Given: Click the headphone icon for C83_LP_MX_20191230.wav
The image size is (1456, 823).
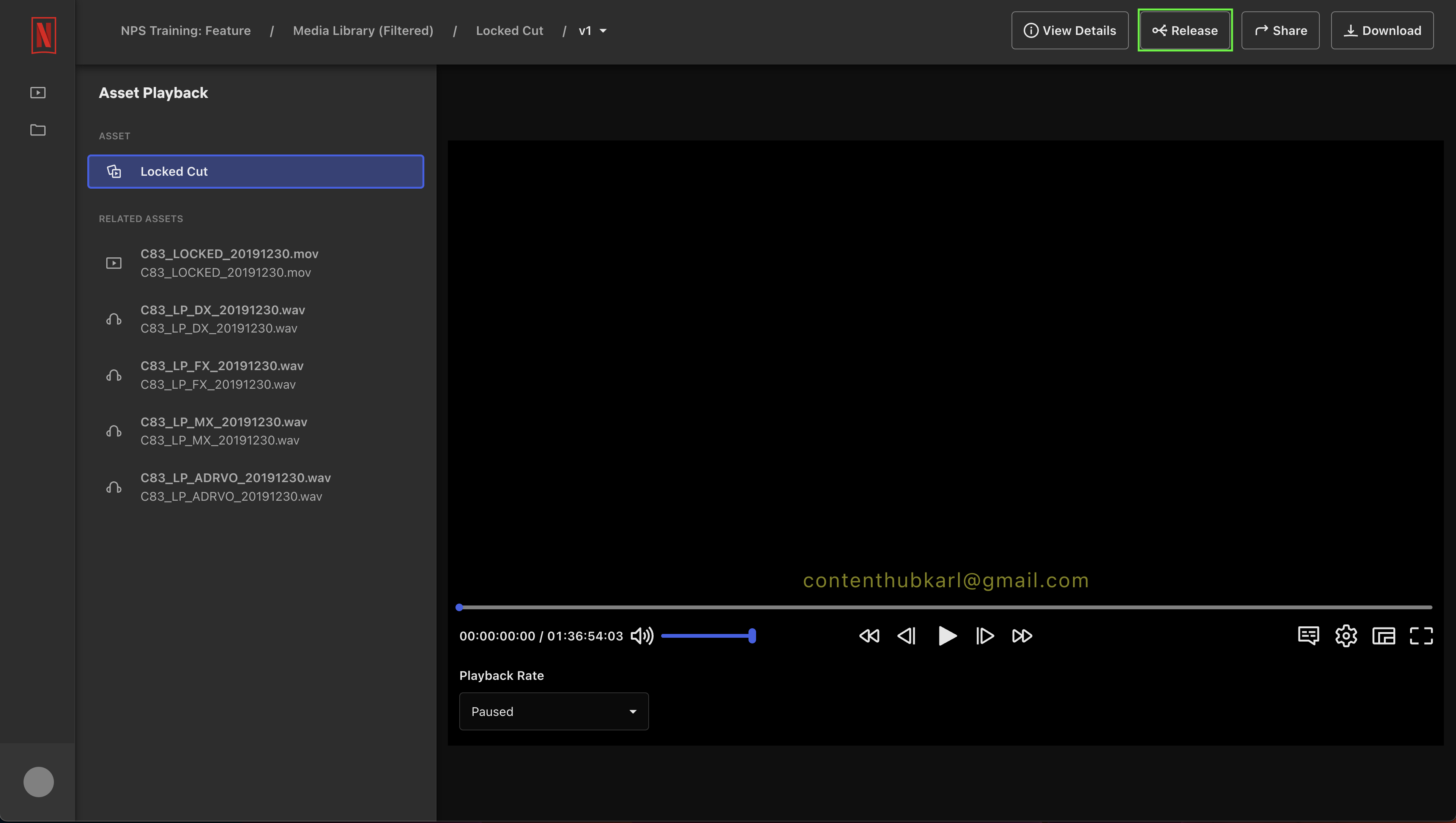Looking at the screenshot, I should [x=114, y=431].
